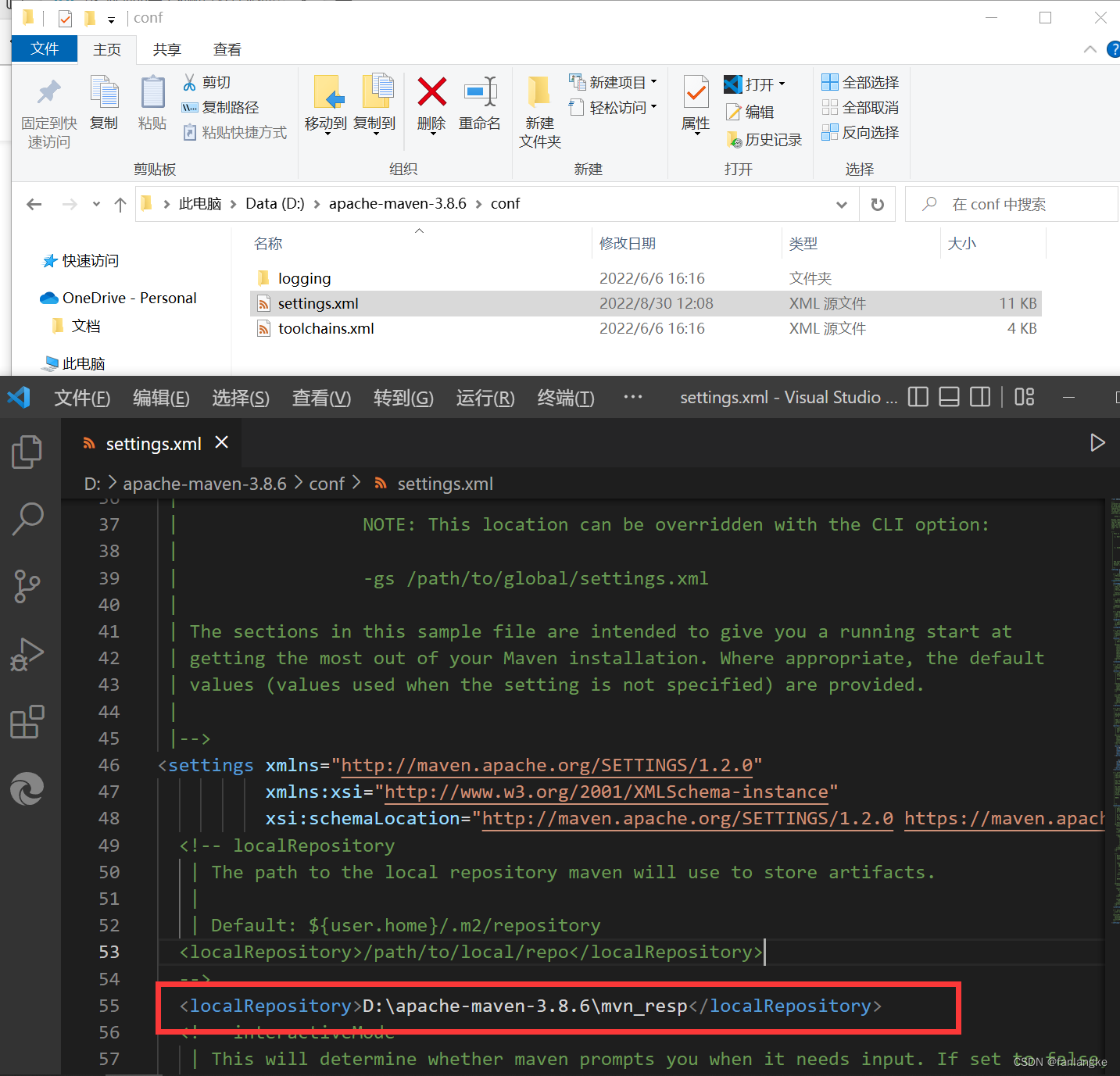Screen dimensions: 1120x1076
Task: Go up one folder level
Action: tap(120, 204)
